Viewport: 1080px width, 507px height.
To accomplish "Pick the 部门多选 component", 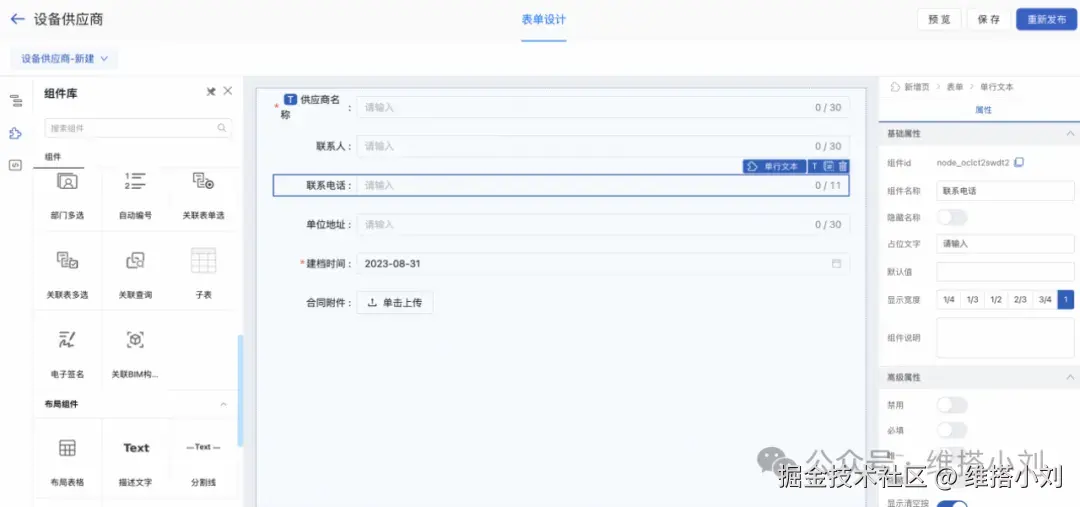I will [67, 198].
